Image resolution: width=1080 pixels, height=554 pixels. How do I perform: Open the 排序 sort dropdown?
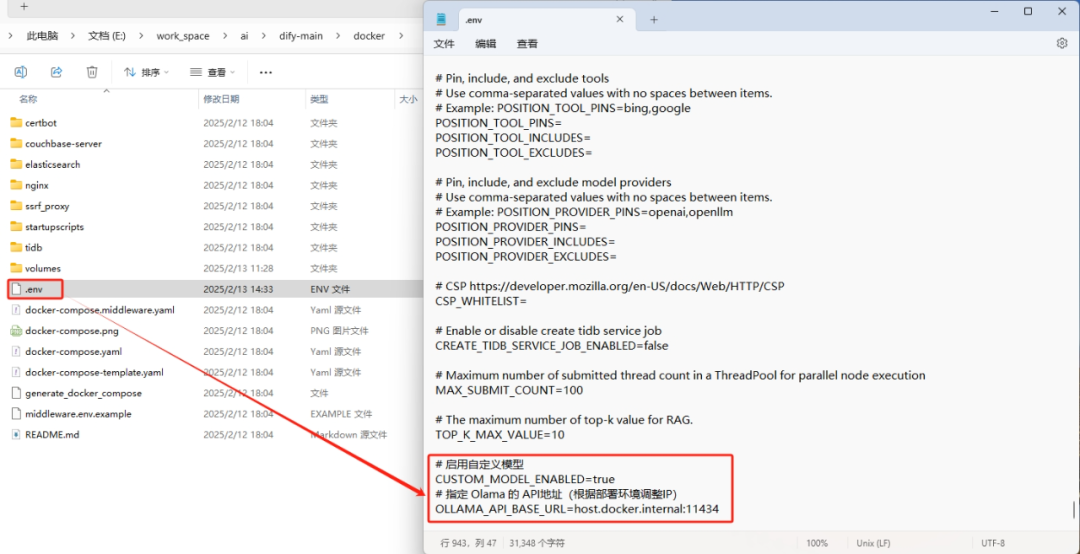(146, 72)
